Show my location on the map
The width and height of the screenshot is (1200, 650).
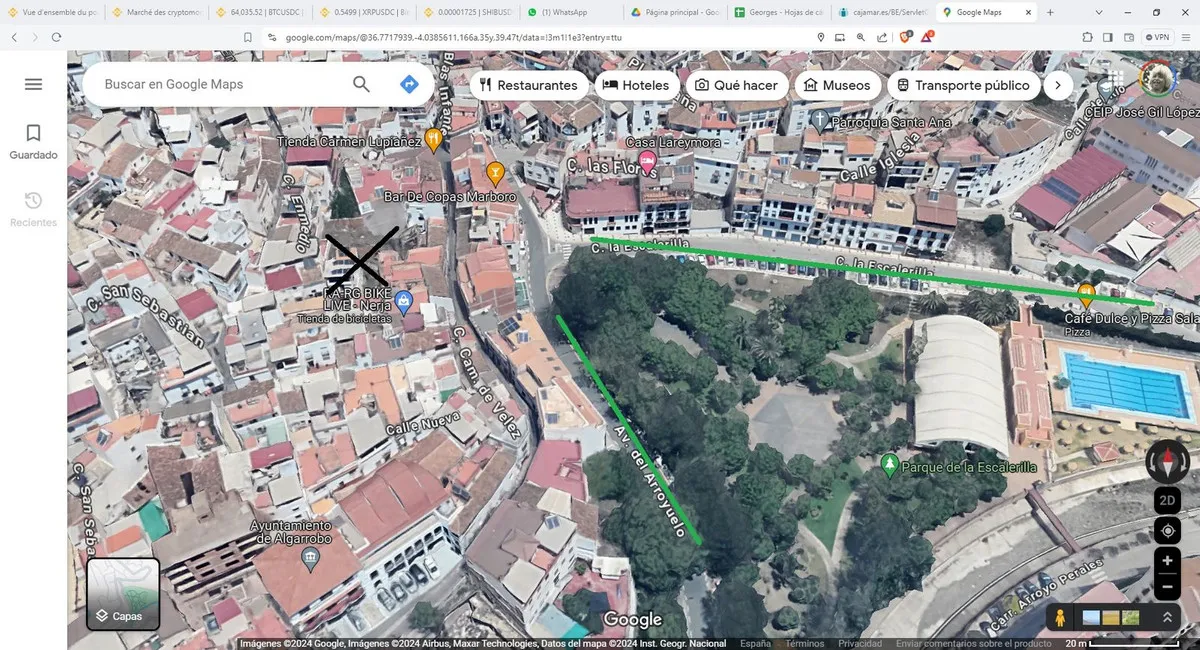pos(1167,530)
